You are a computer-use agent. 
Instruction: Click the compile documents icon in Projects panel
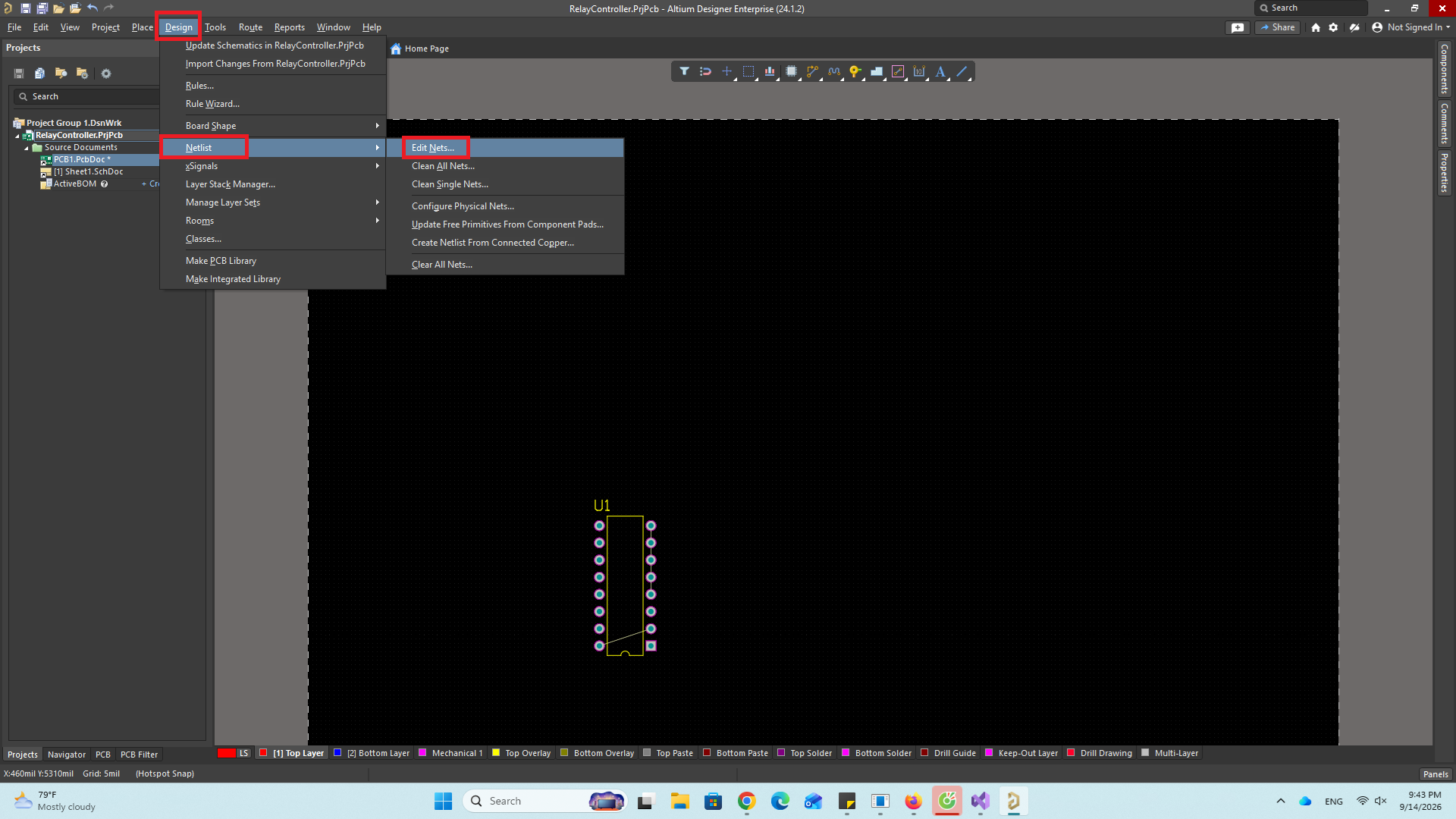click(x=40, y=74)
